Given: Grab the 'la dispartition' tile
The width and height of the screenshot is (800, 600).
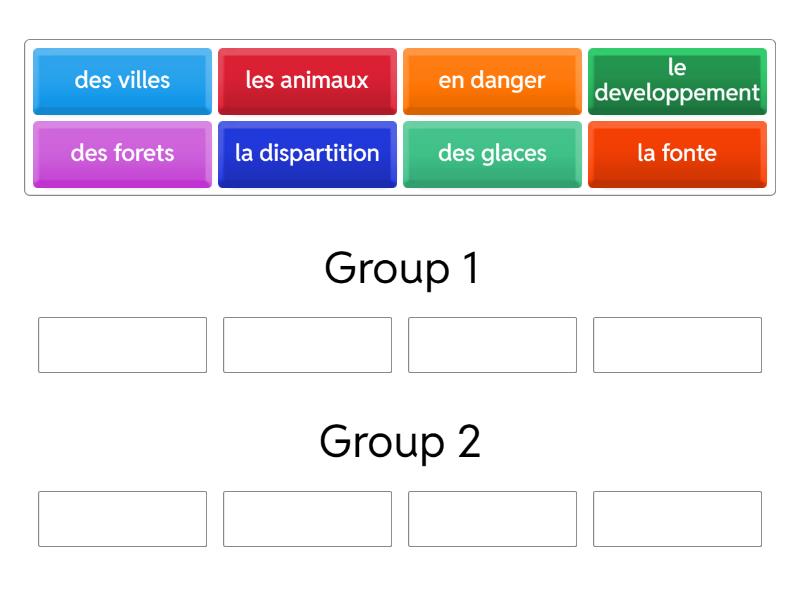Looking at the screenshot, I should [x=307, y=154].
